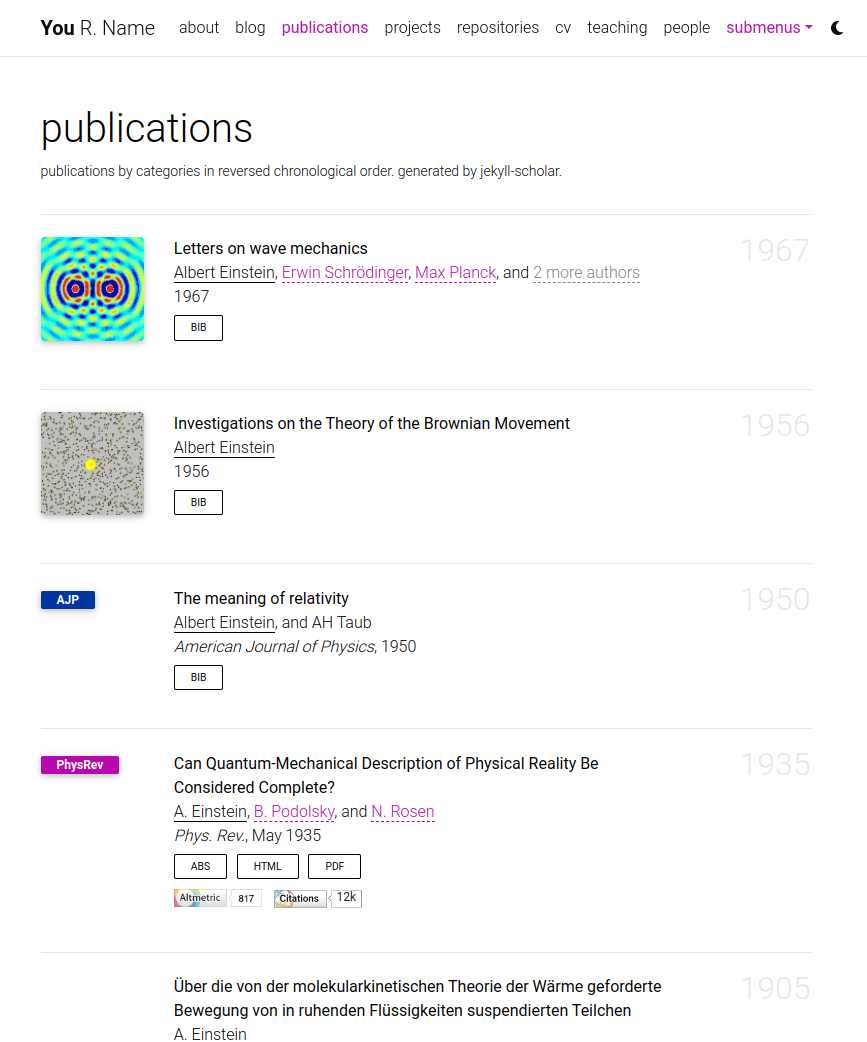Toggle dark mode with the moon icon

click(836, 28)
